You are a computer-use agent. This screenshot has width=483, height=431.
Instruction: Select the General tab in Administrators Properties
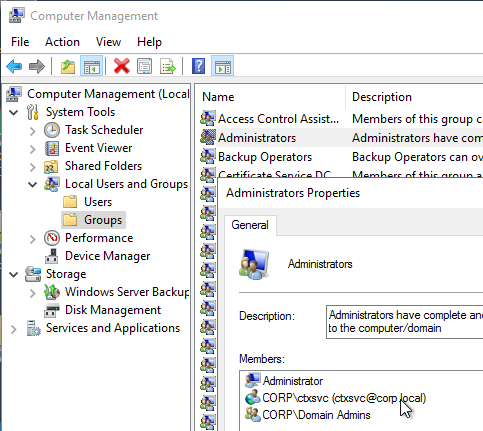[x=250, y=225]
